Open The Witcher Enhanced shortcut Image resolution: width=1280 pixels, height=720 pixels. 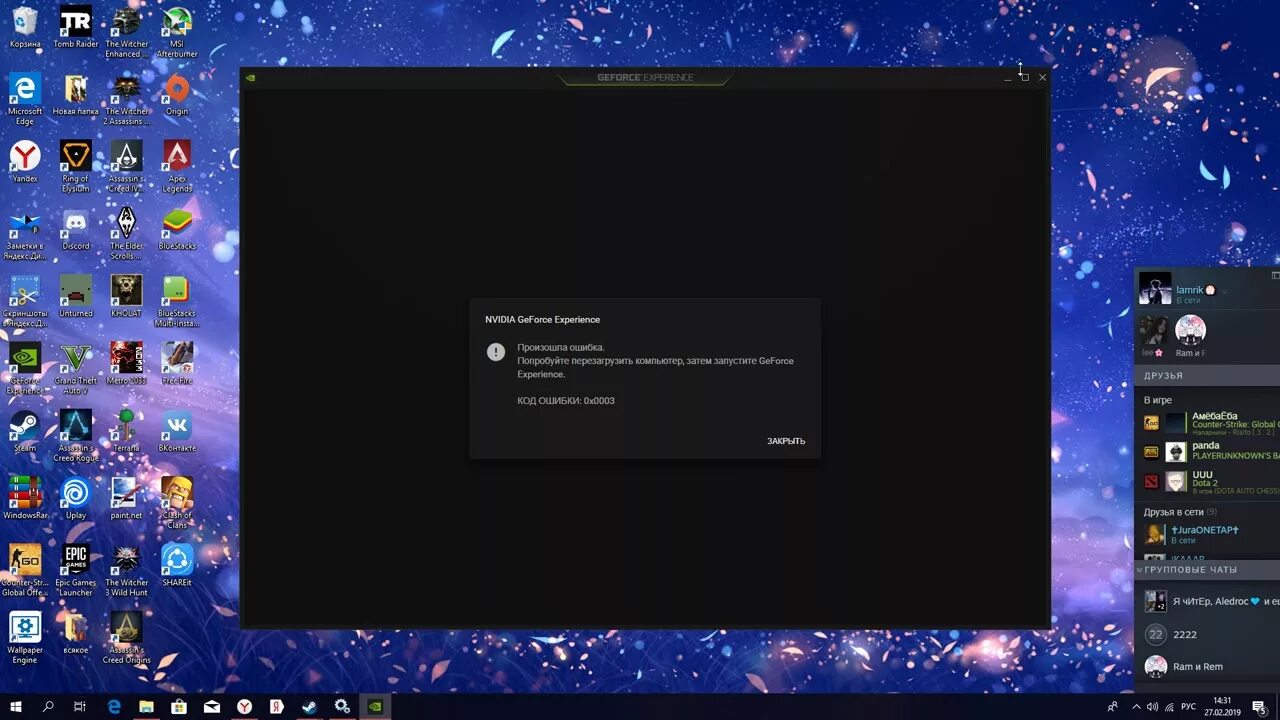tap(126, 32)
